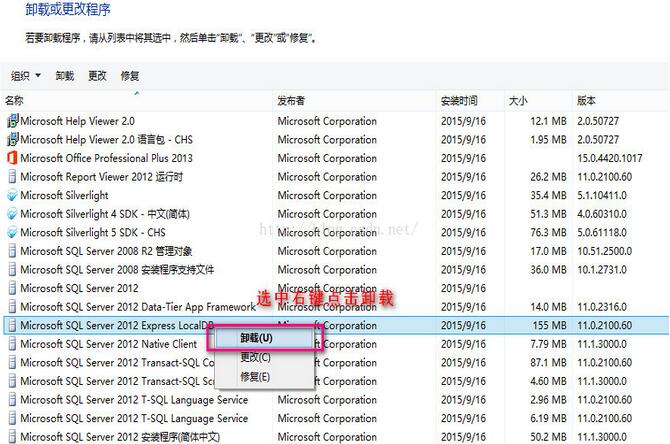
Task: Select Microsoft Help Viewer 2.0 name text
Action: 77,121
